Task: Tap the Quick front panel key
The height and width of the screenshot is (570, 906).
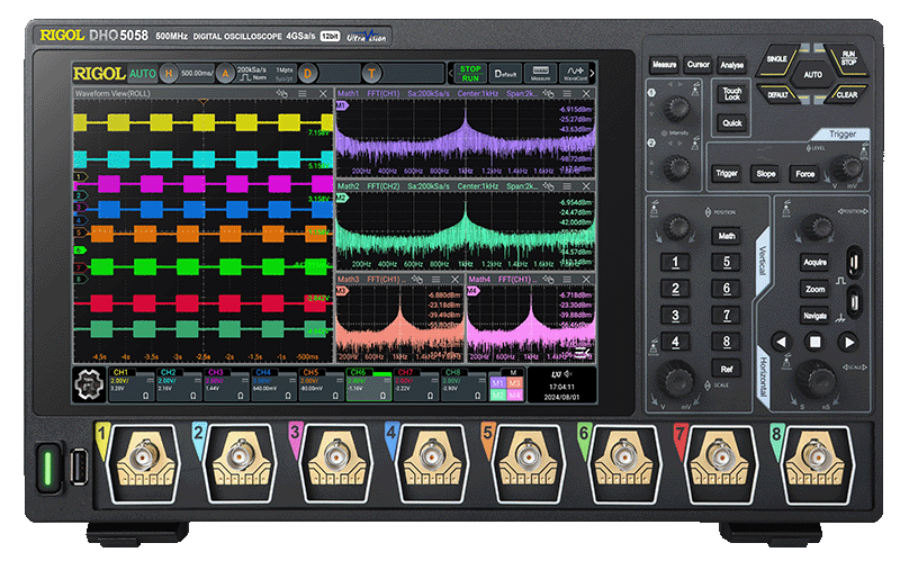Action: (732, 123)
